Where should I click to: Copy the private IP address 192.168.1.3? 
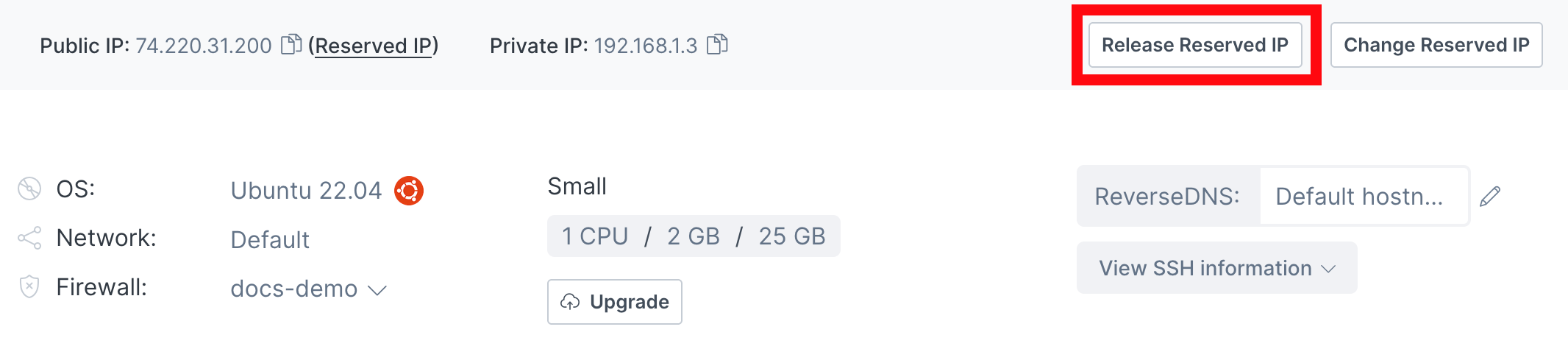pyautogui.click(x=717, y=45)
